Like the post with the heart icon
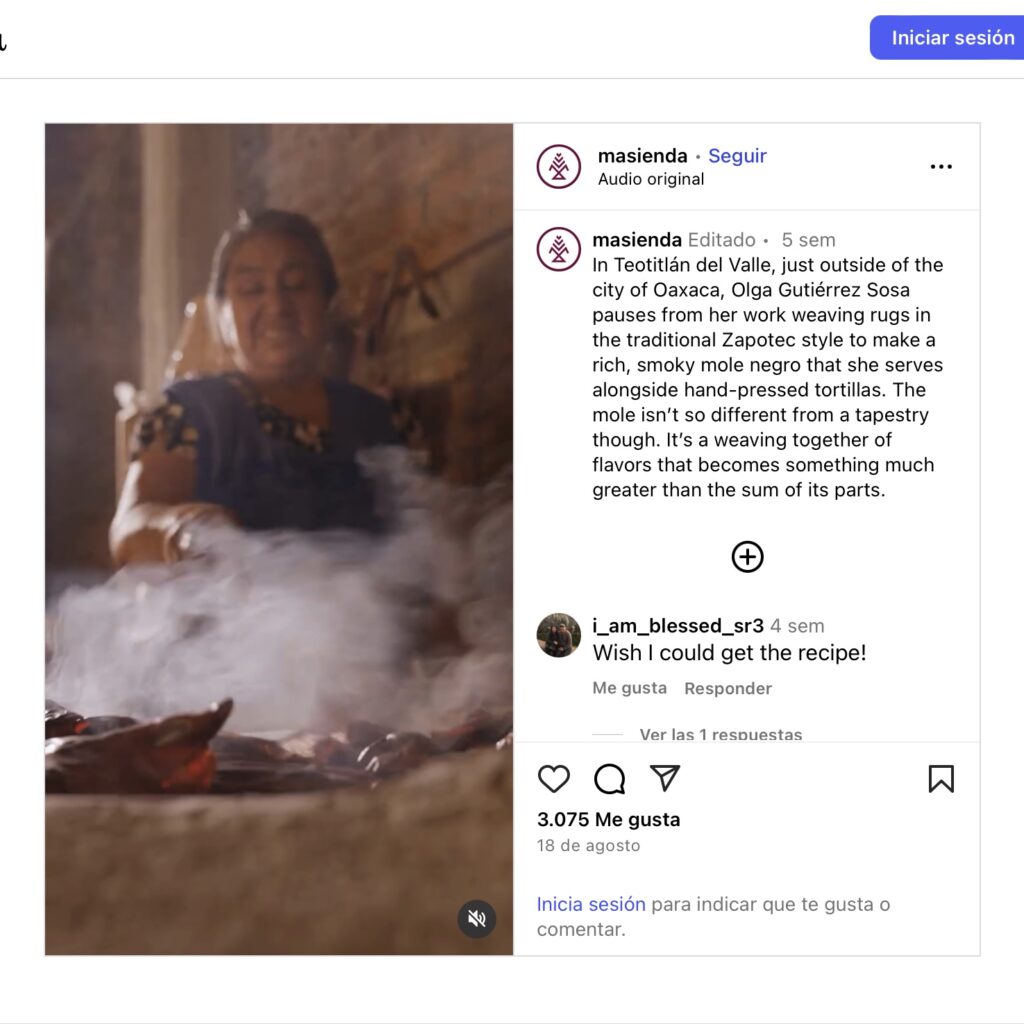The height and width of the screenshot is (1024, 1024). (x=553, y=779)
